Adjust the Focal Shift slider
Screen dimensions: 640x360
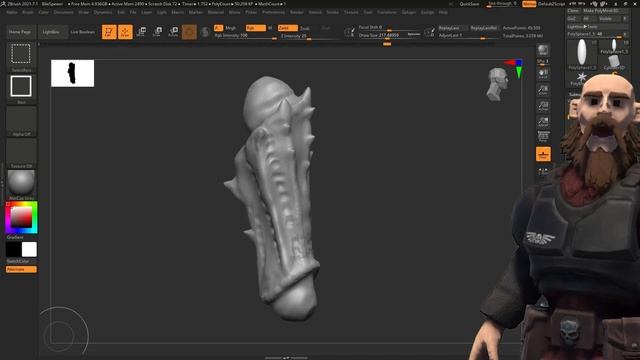389,28
